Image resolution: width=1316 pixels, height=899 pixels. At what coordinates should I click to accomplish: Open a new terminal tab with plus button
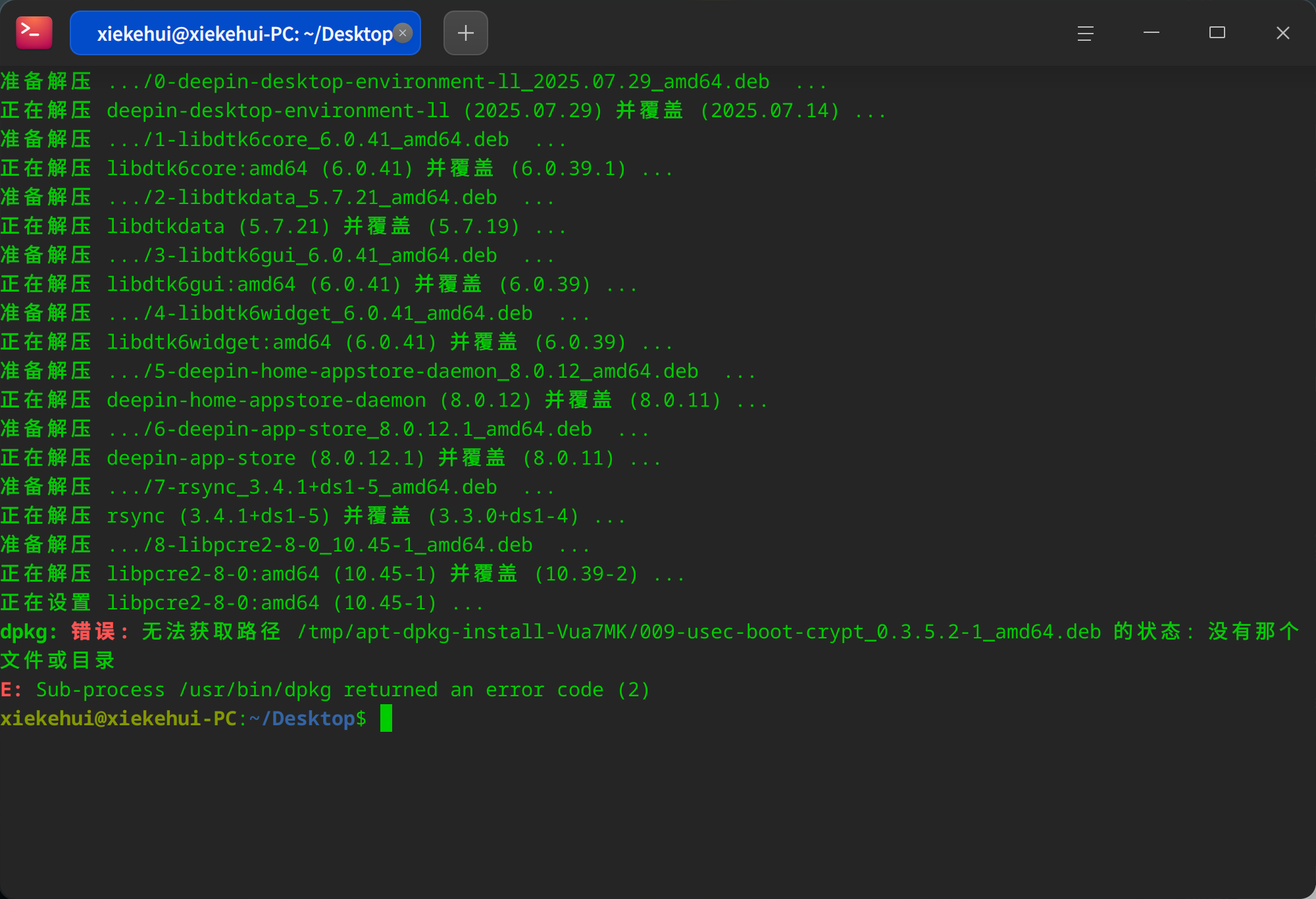pos(465,33)
